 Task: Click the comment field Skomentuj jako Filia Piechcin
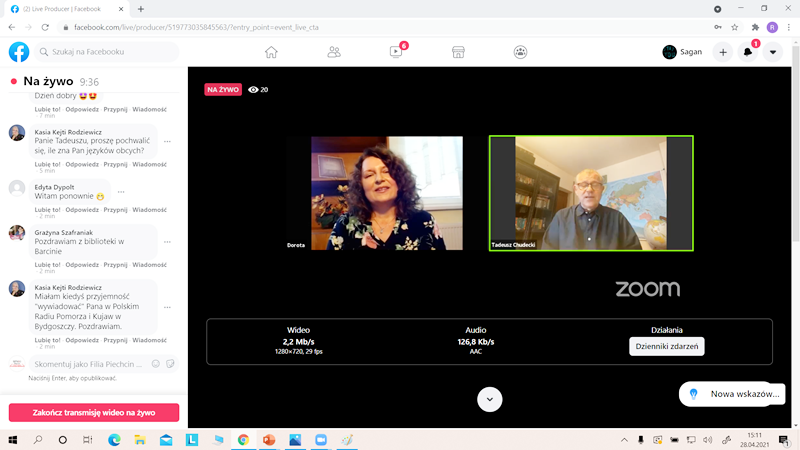[x=88, y=364]
